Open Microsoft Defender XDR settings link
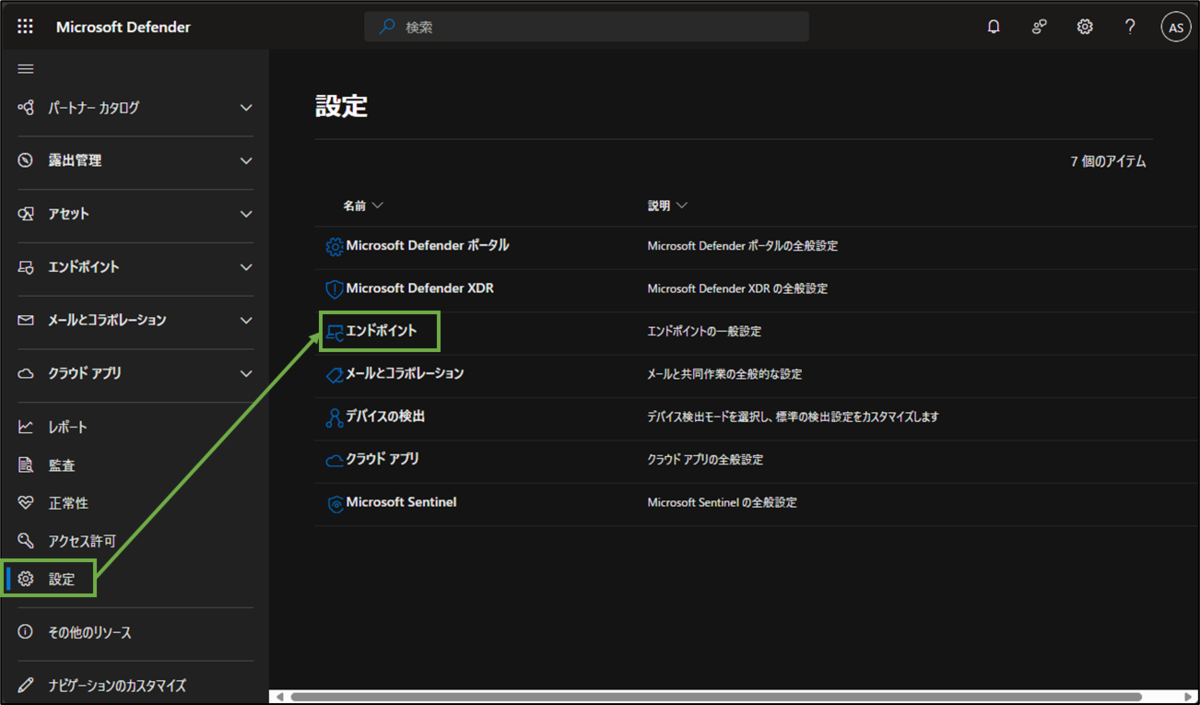The width and height of the screenshot is (1200, 705). coord(420,288)
